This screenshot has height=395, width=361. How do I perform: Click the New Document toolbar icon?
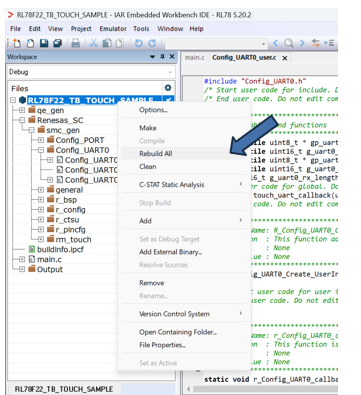click(16, 43)
